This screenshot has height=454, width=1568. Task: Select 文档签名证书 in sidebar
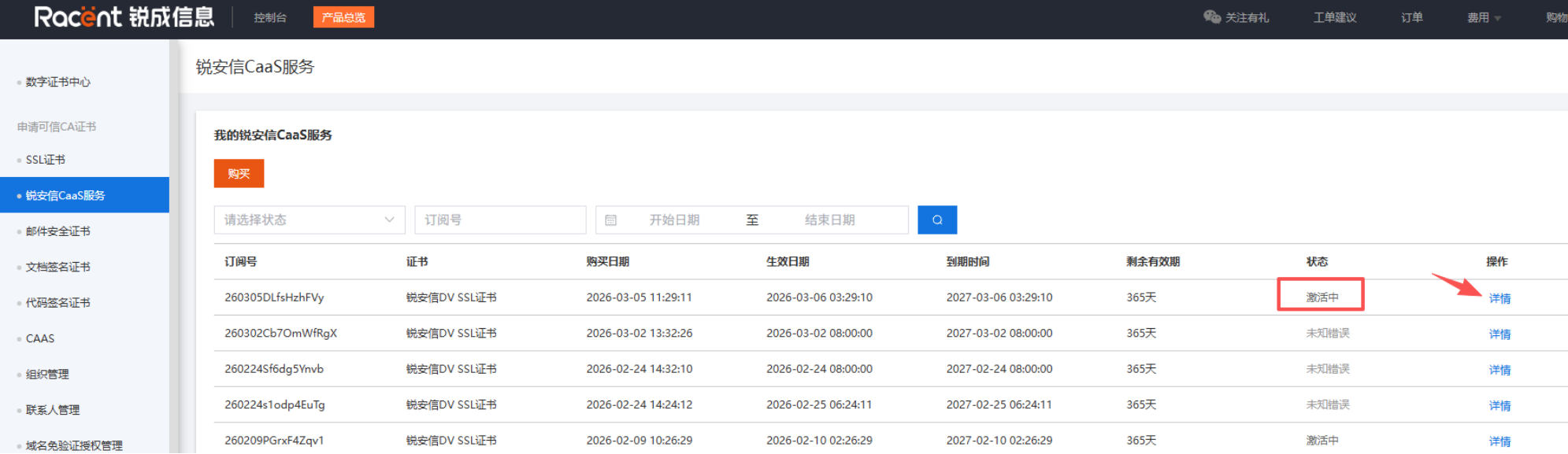coord(58,267)
